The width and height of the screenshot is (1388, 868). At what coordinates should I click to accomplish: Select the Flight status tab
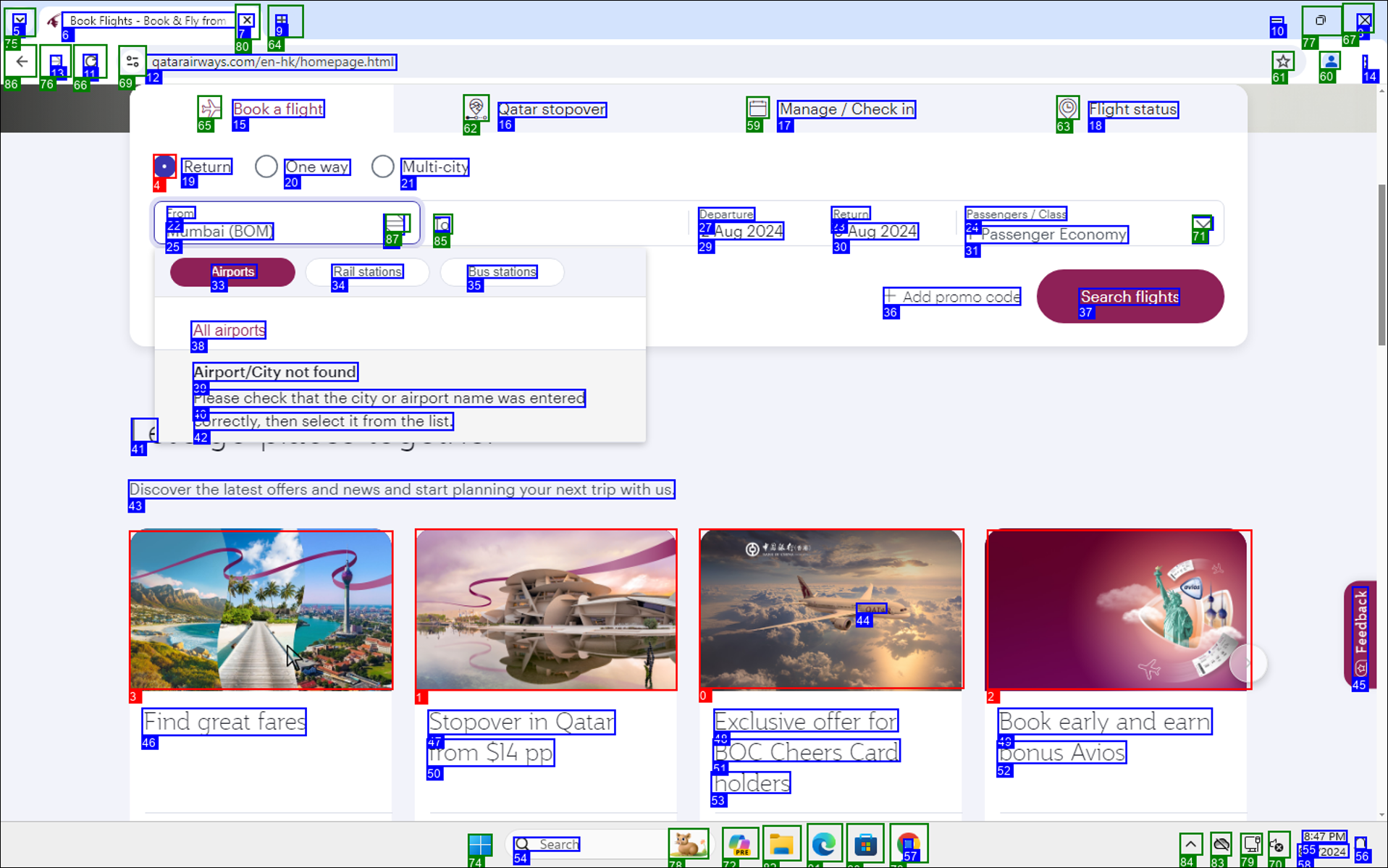[x=1117, y=109]
